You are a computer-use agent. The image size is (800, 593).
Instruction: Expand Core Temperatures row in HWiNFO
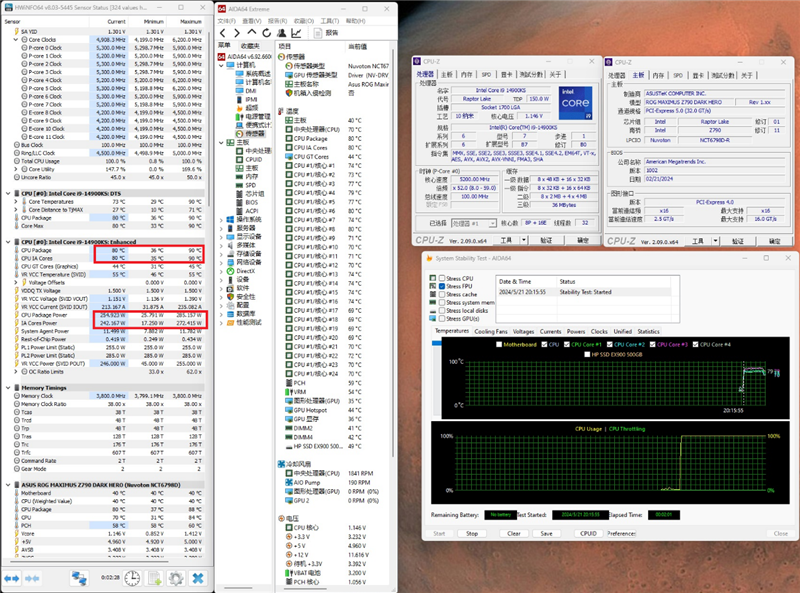[16, 202]
